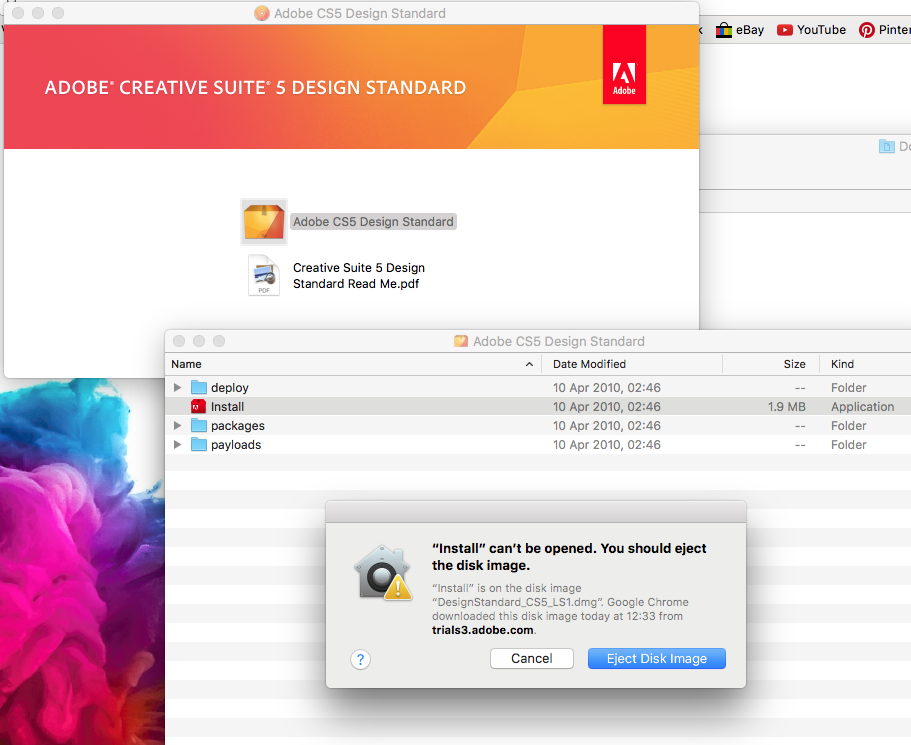
Task: Click the date modified of payloads folder
Action: (x=607, y=445)
